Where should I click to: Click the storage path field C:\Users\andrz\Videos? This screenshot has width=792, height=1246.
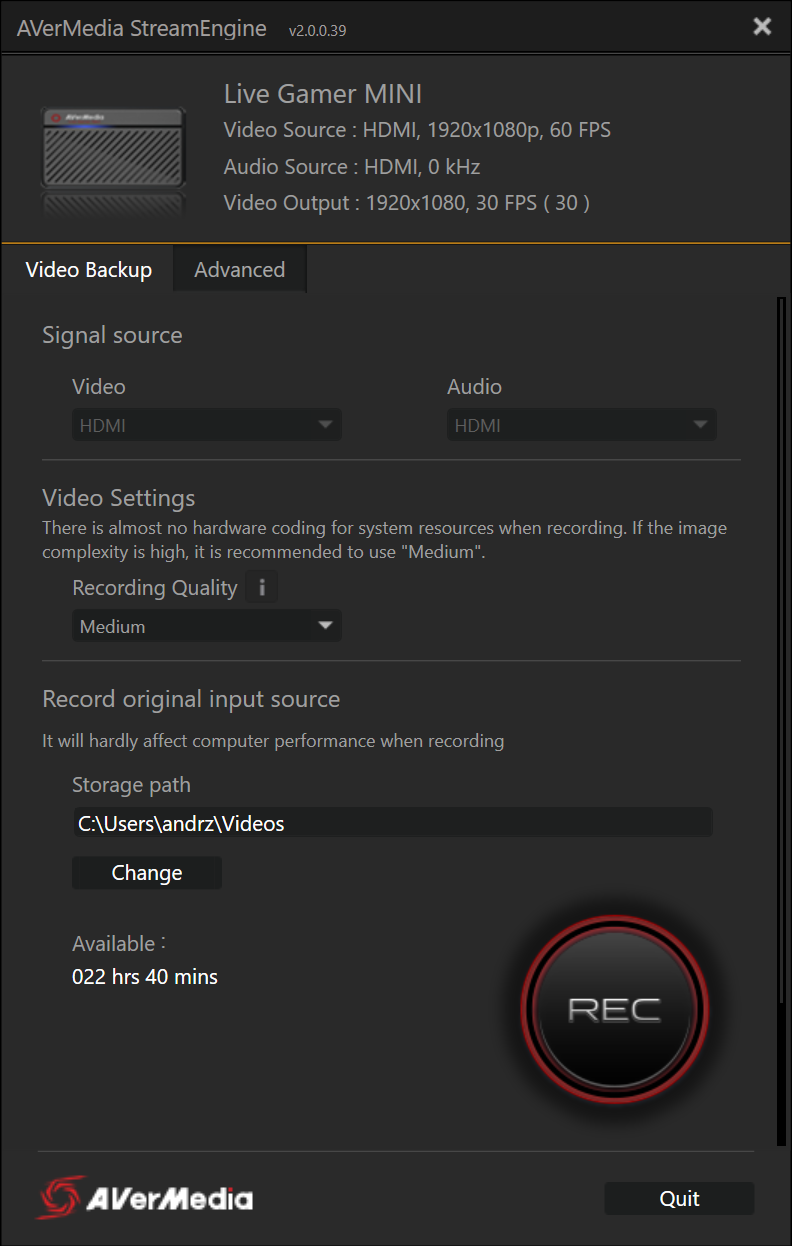pos(392,824)
